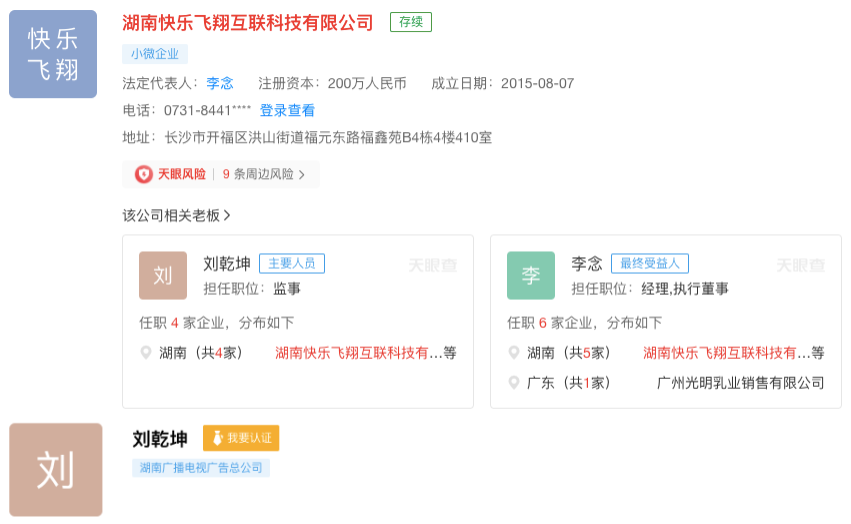This screenshot has height=524, width=851.
Task: Select address 长沙市开福区洪山街道福元东路福鑫苑B4栋4楼410室
Action: (x=328, y=137)
